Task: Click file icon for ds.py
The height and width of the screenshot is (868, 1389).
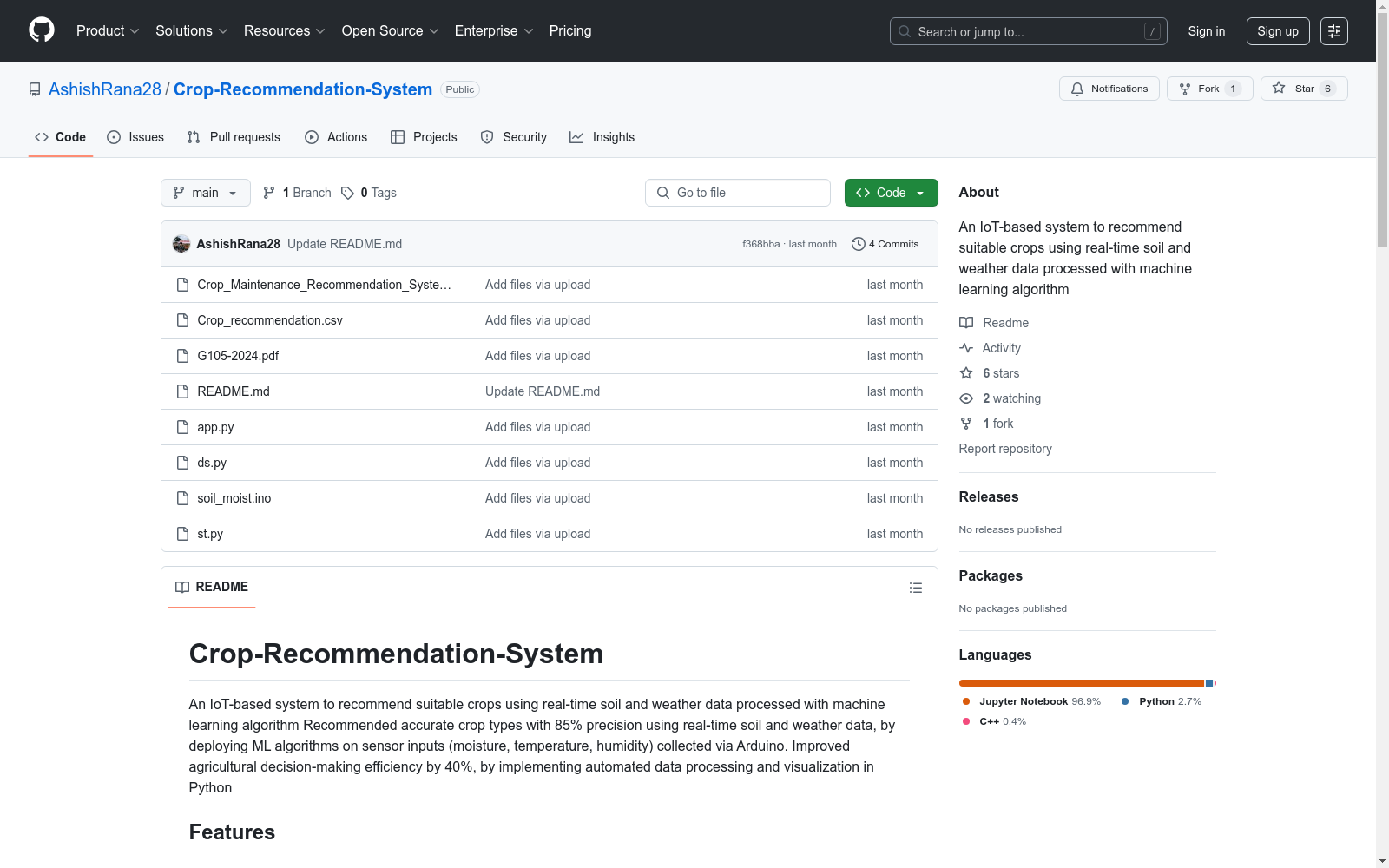Action: point(182,463)
